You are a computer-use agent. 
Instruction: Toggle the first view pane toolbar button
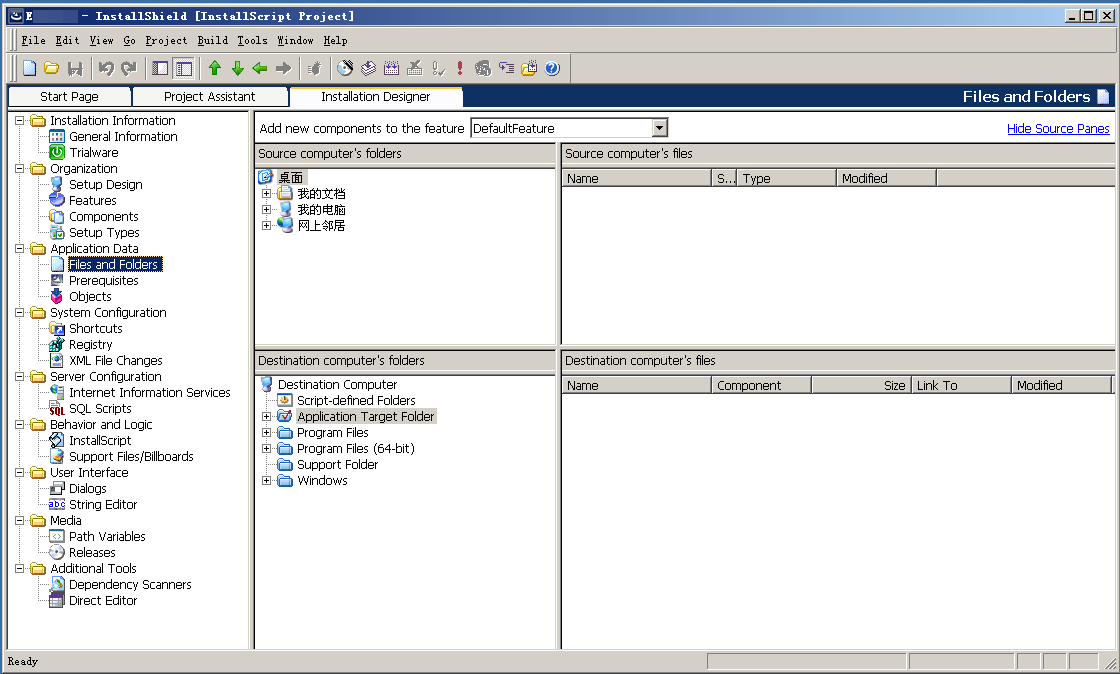tap(160, 68)
